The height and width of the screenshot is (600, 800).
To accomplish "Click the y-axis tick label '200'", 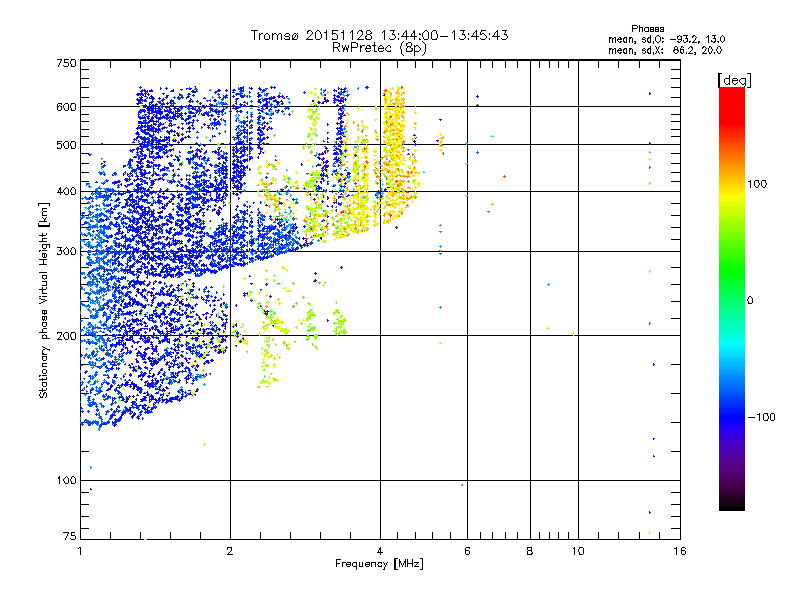I will 66,336.
